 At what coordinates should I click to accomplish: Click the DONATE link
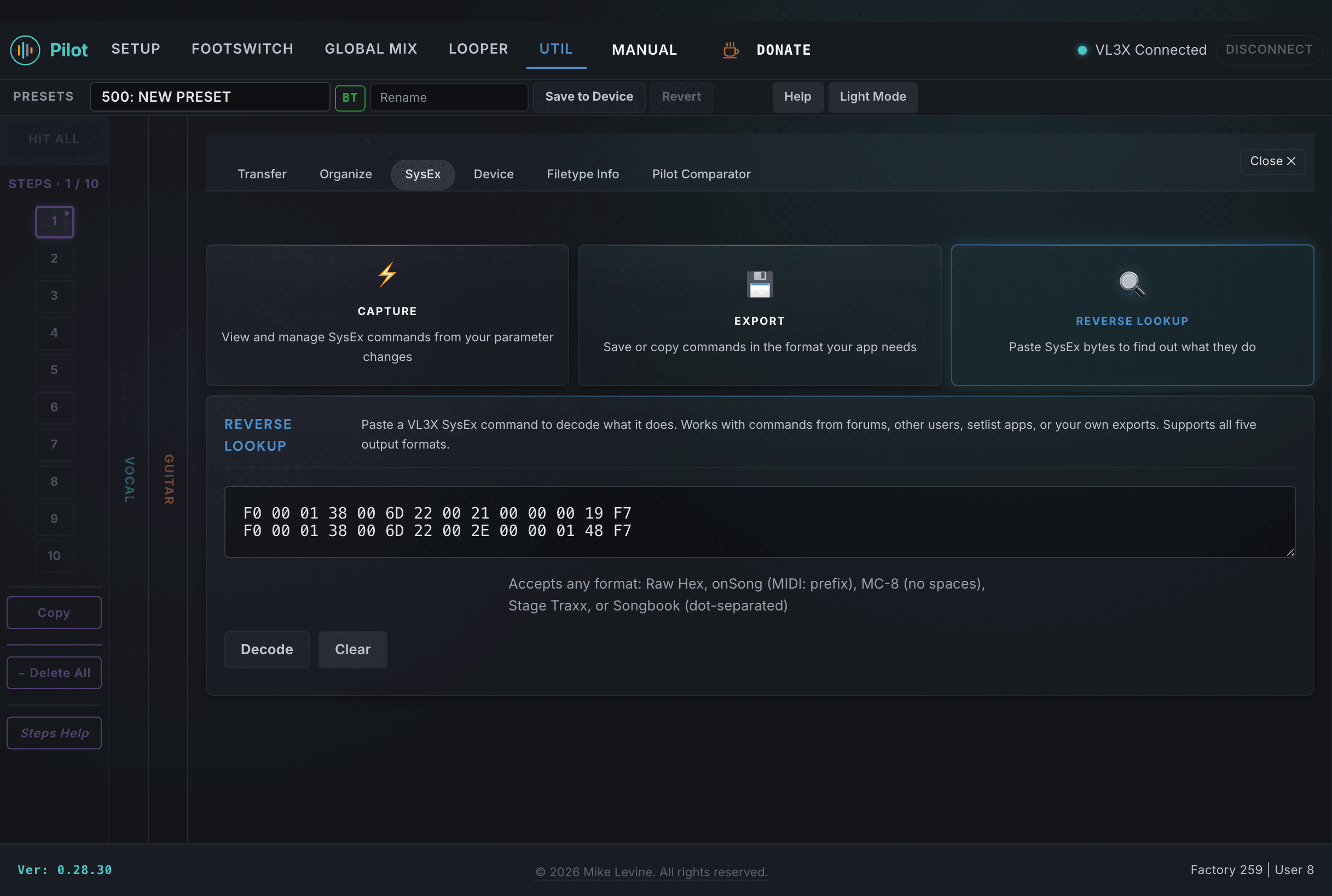coord(784,50)
